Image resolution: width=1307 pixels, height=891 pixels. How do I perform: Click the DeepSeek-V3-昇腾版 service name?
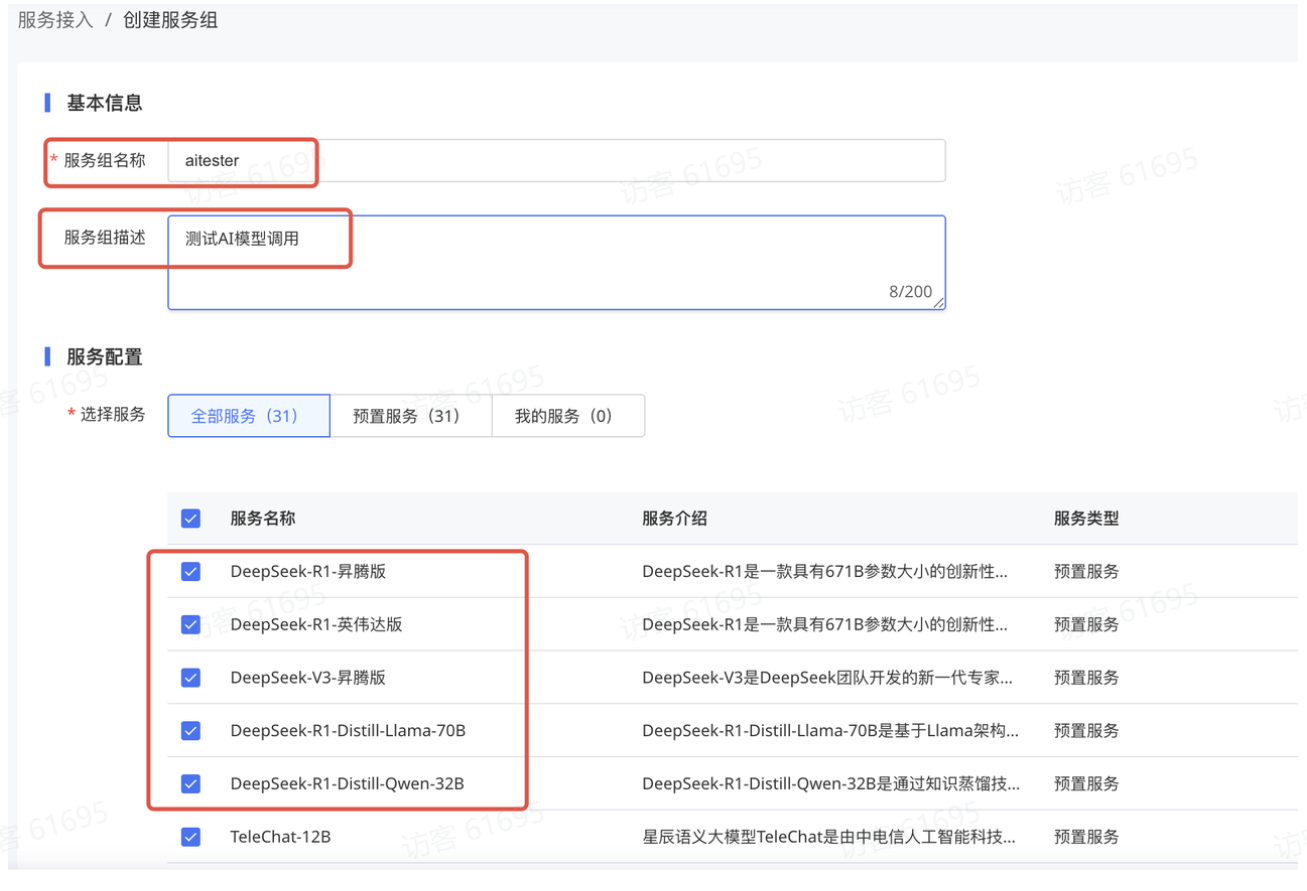coord(308,677)
